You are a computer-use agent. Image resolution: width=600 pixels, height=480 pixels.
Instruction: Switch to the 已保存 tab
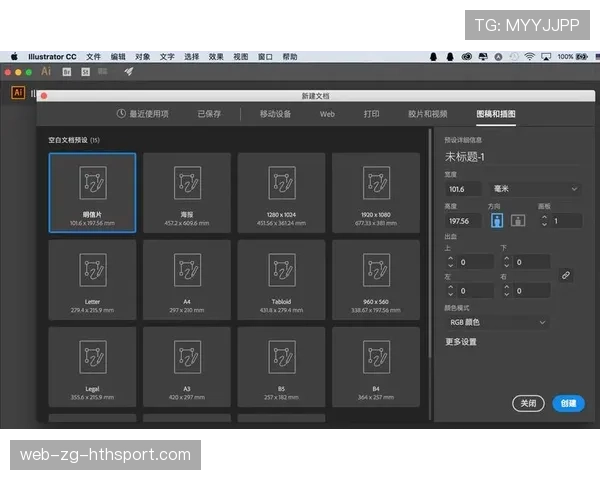point(209,114)
